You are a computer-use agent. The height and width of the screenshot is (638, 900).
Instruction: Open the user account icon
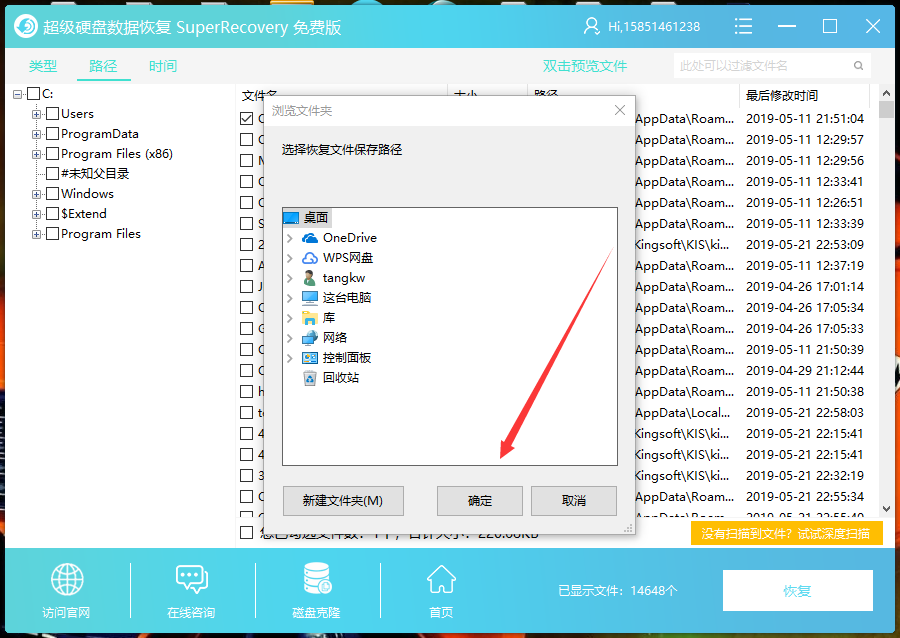pos(591,26)
